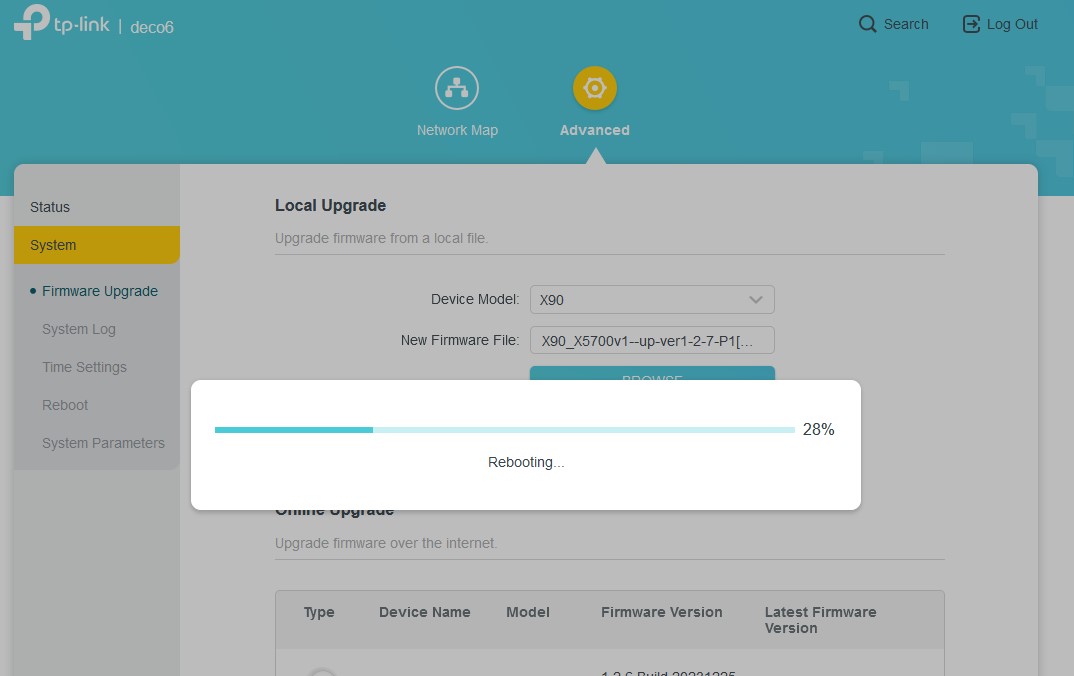Open System Parameters in sidebar
The width and height of the screenshot is (1074, 676).
(103, 443)
